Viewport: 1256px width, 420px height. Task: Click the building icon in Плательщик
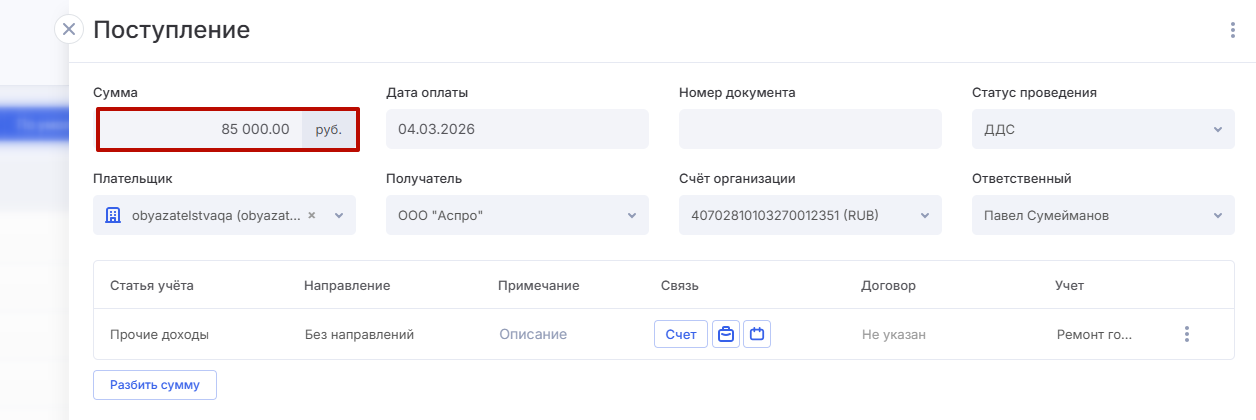[112, 215]
